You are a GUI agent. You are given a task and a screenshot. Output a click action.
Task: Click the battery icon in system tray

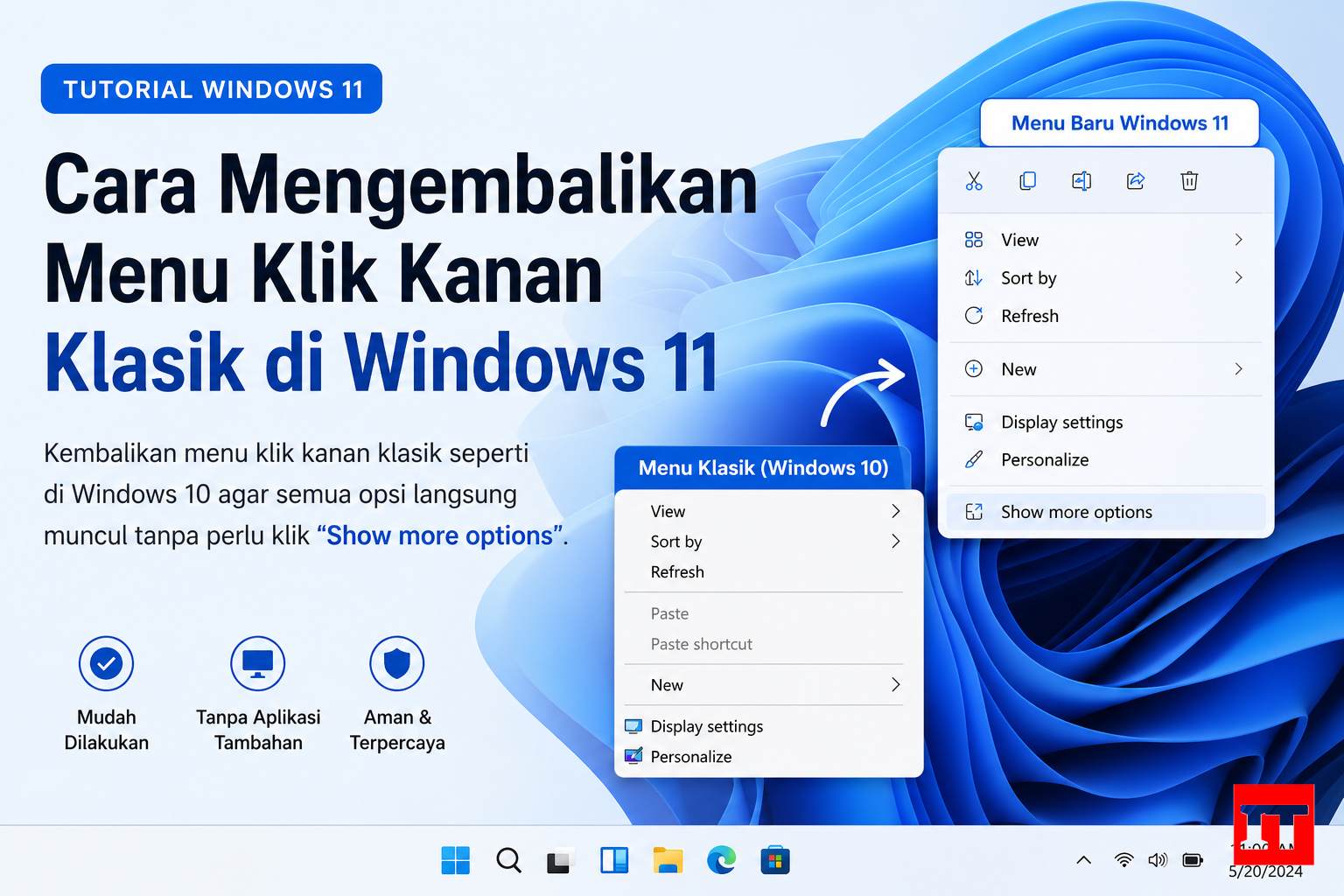[1193, 860]
